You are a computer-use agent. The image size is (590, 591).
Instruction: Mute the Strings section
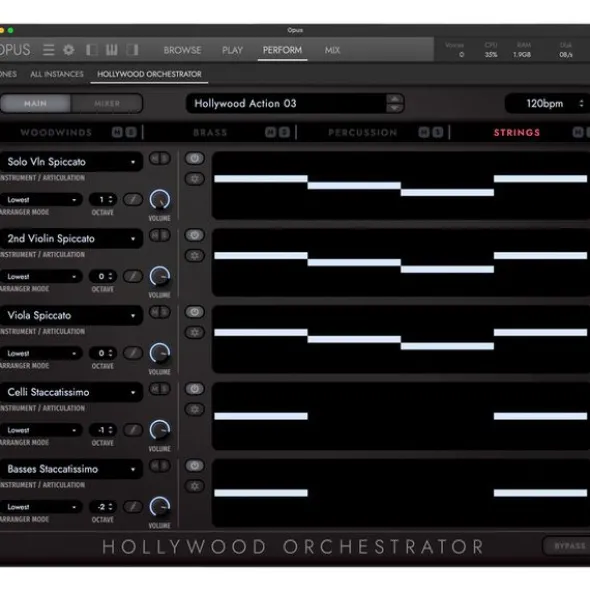point(578,132)
